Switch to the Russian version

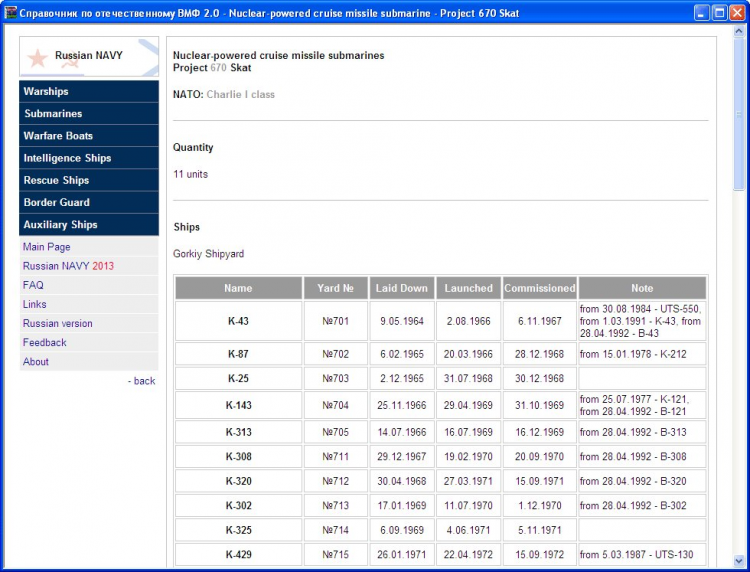pyautogui.click(x=57, y=323)
